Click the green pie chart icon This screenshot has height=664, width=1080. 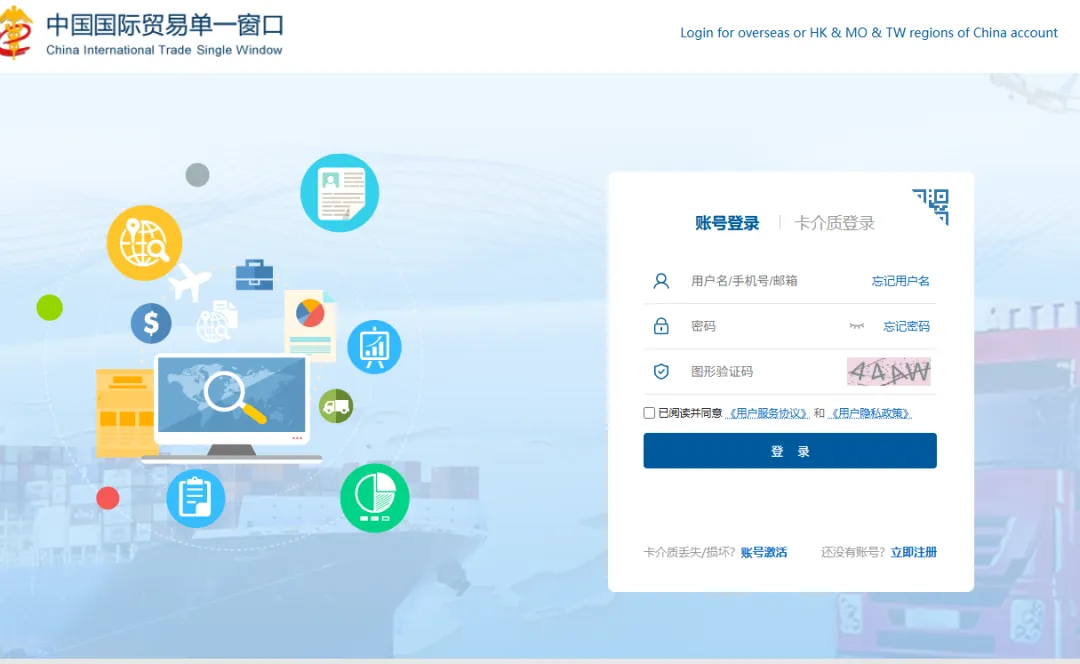point(374,496)
